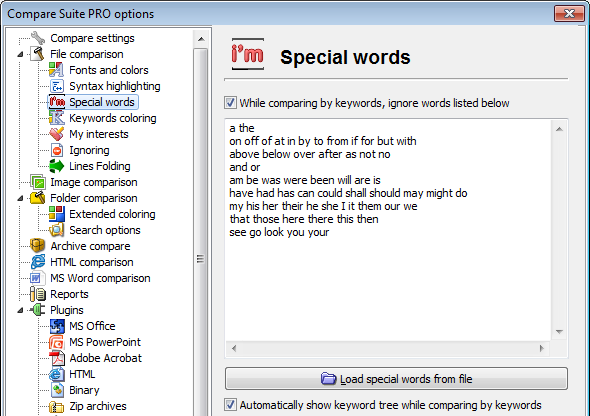Click the line 'a the' in word list

(x=242, y=128)
